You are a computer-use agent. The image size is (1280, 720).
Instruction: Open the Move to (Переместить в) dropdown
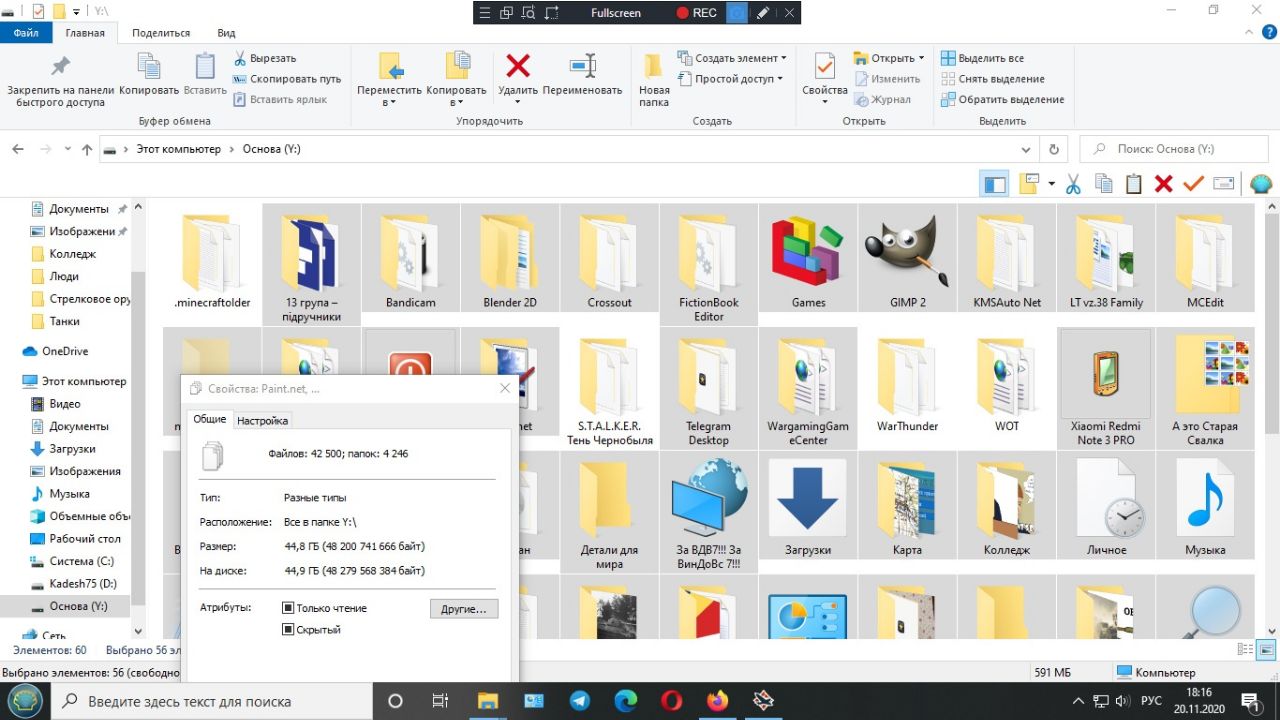(389, 96)
